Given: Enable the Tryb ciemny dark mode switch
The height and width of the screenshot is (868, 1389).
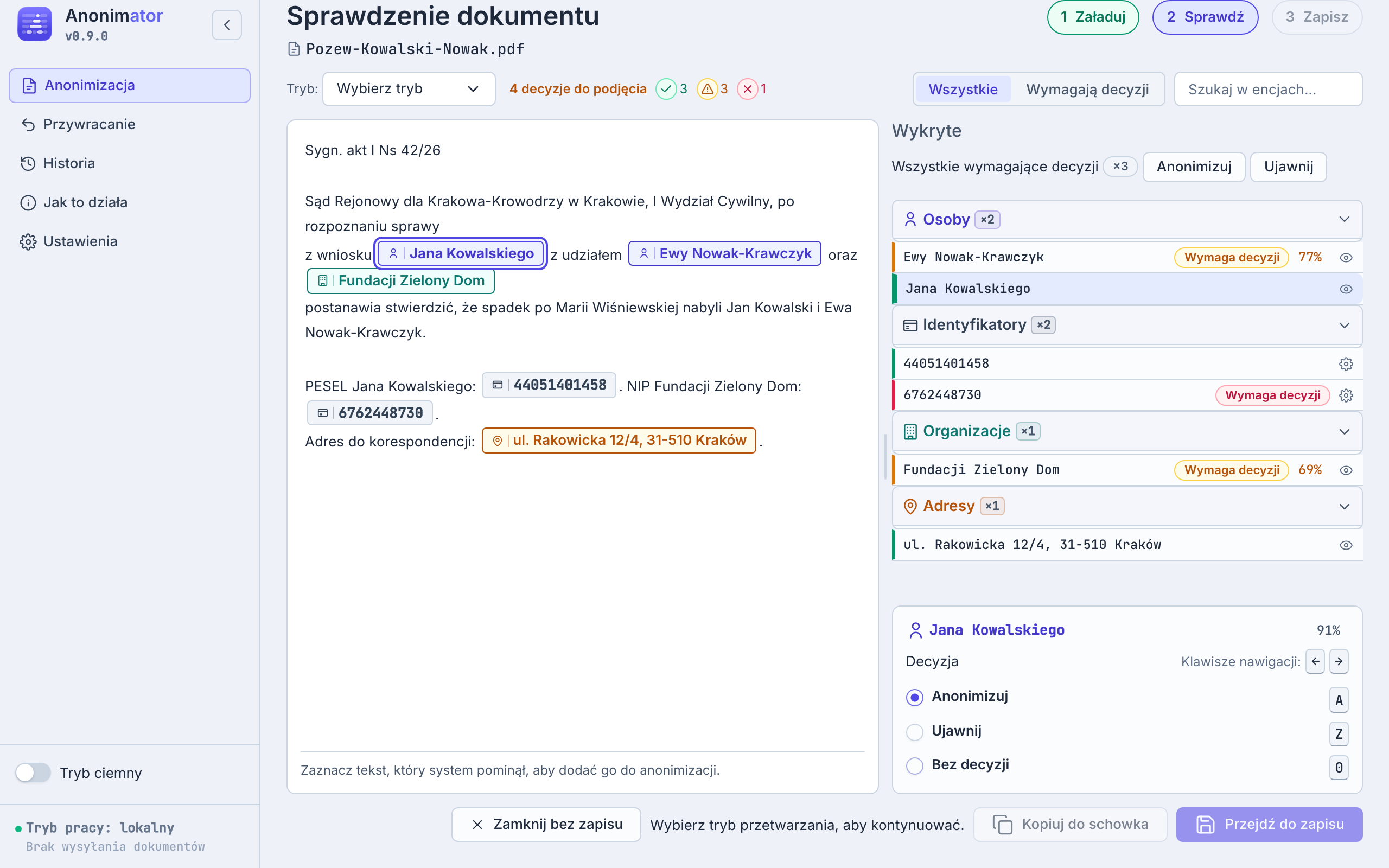Looking at the screenshot, I should (33, 773).
